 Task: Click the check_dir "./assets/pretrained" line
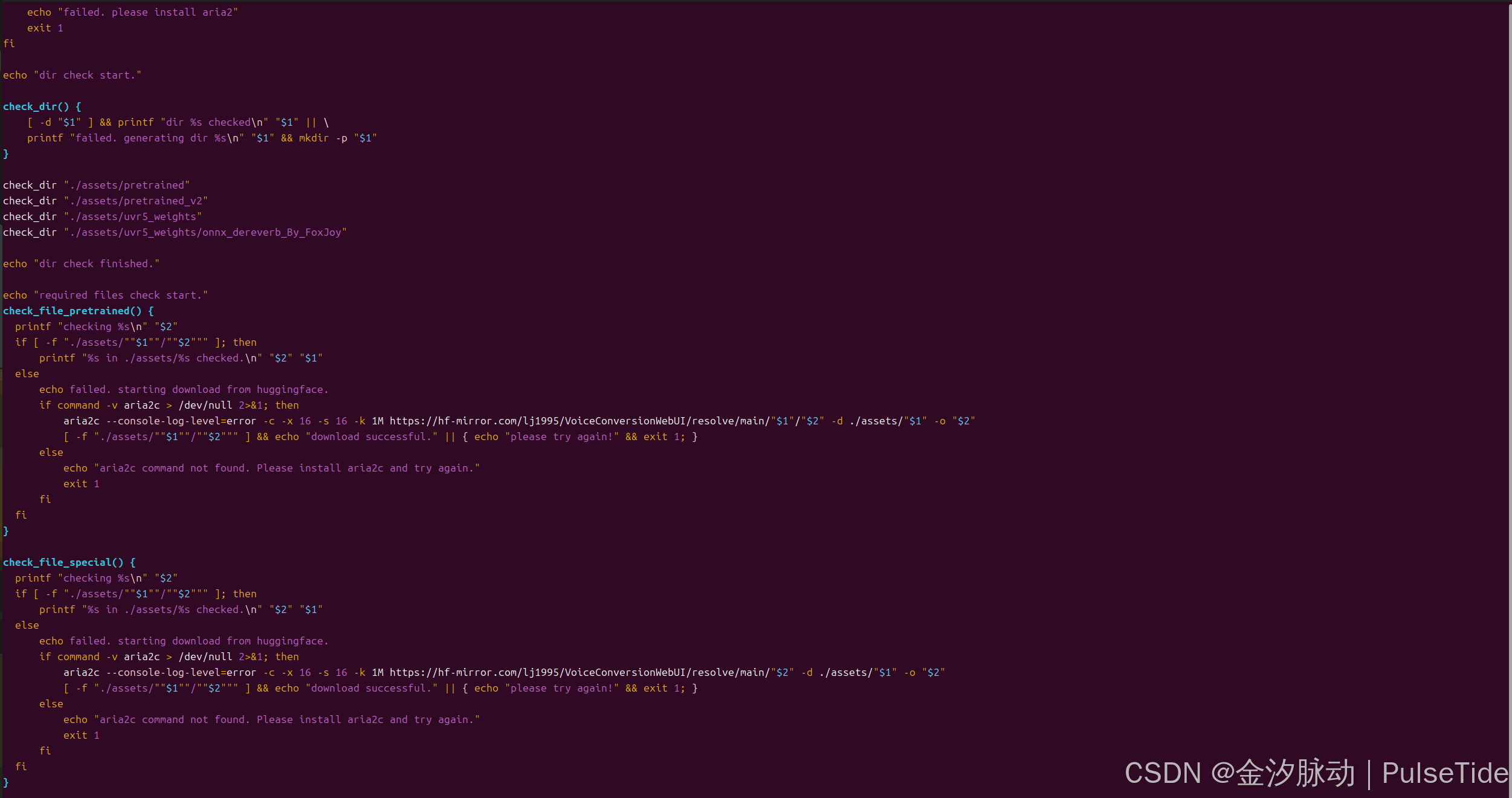coord(96,185)
